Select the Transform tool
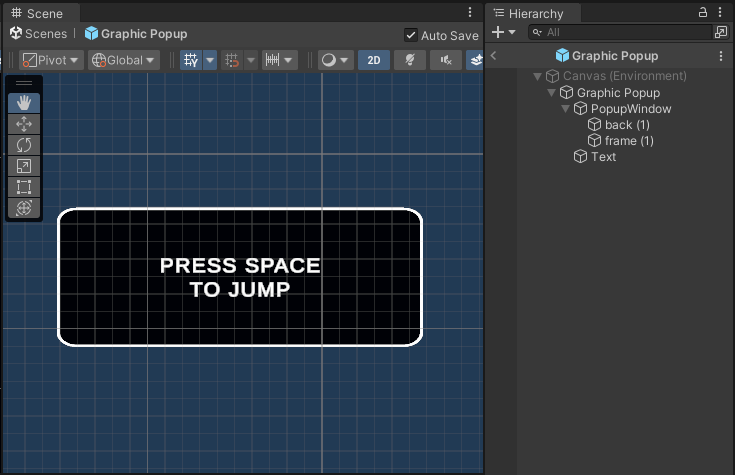Screen dimensions: 735x475 [24, 208]
